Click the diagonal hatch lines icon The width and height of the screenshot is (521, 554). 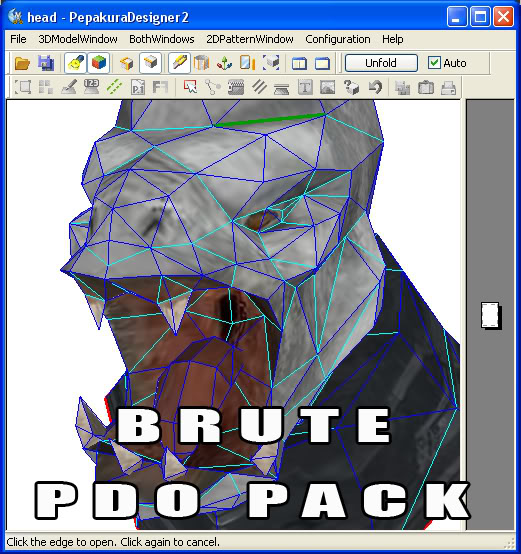259,87
